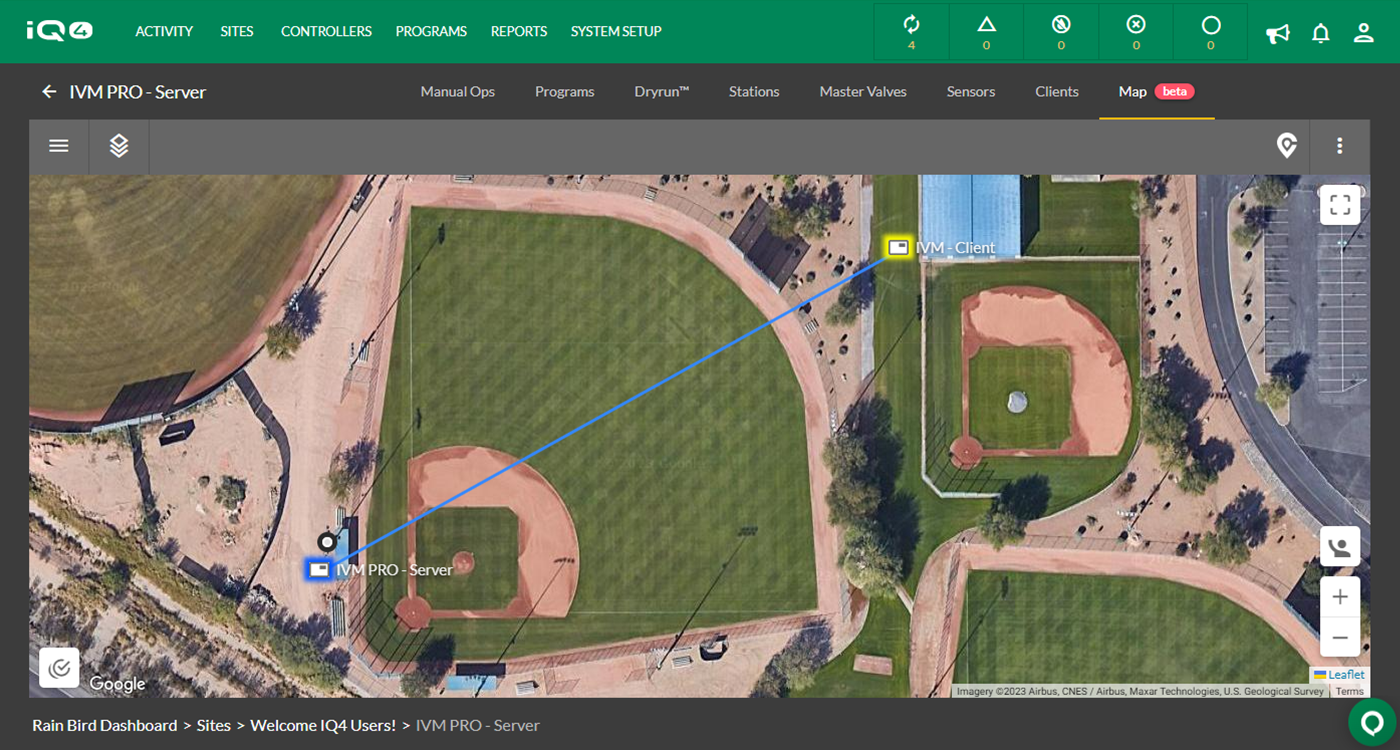Image resolution: width=1400 pixels, height=750 pixels.
Task: Open the megaphone announcements icon
Action: coord(1277,33)
